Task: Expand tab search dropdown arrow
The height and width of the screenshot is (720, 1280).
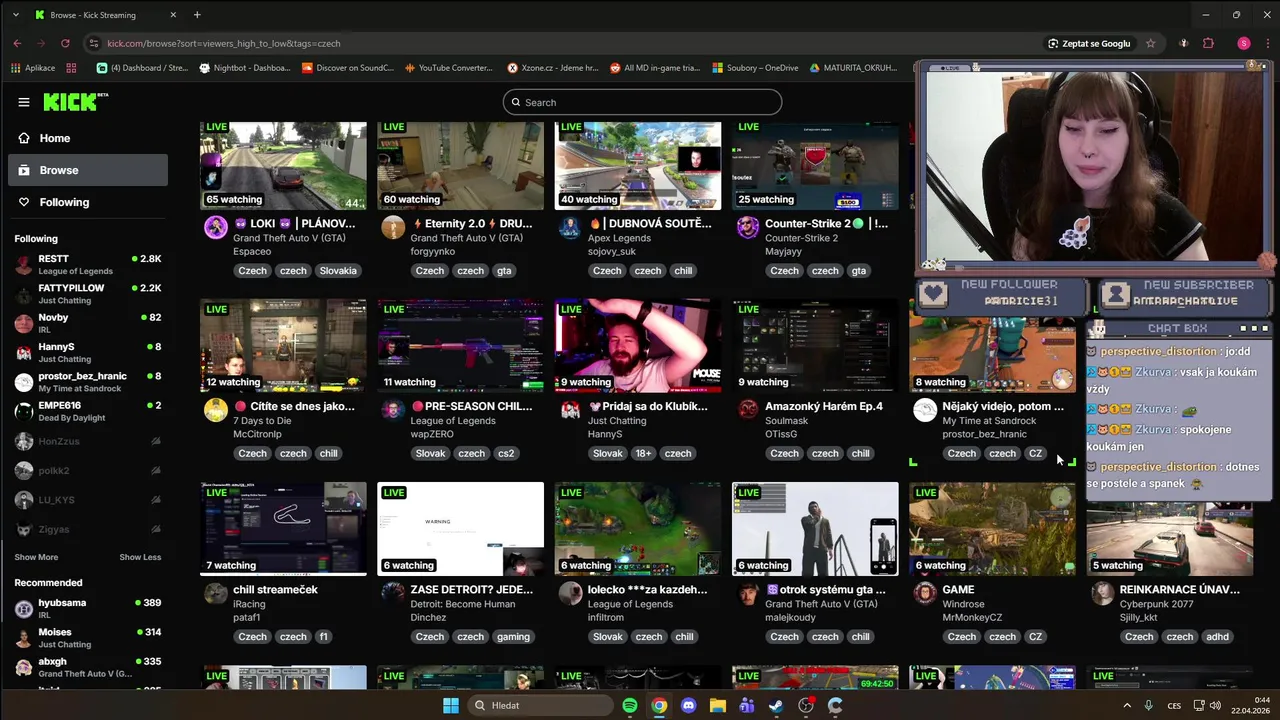Action: coord(15,15)
